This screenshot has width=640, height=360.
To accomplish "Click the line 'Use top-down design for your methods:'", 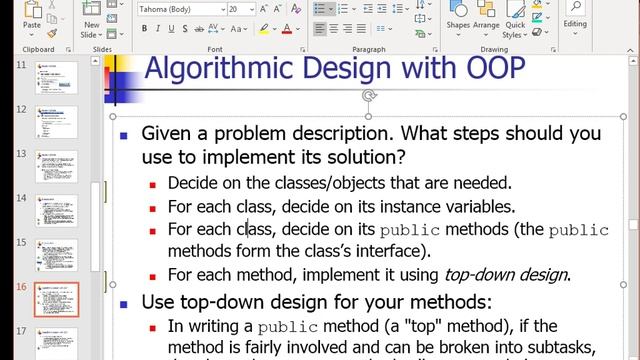I will click(x=317, y=302).
